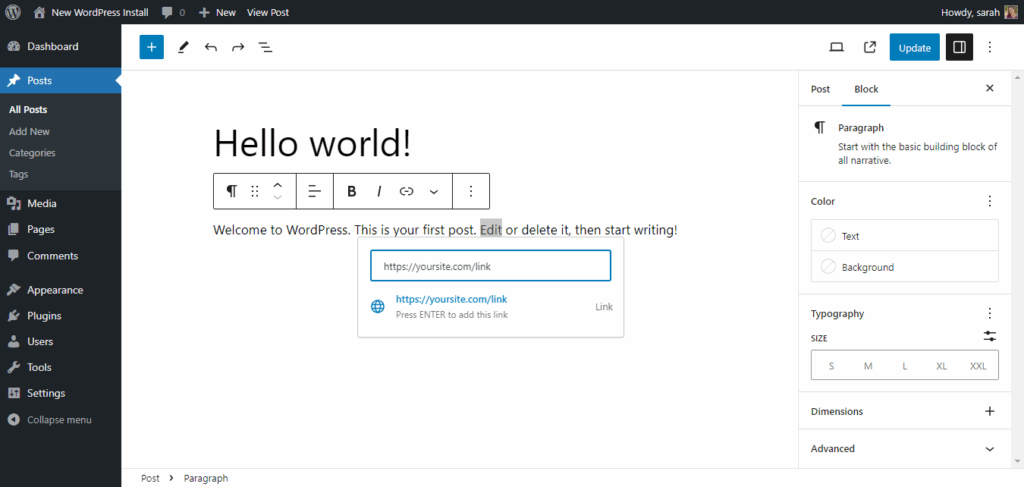Select font size XXL
The image size is (1024, 487).
click(x=978, y=366)
